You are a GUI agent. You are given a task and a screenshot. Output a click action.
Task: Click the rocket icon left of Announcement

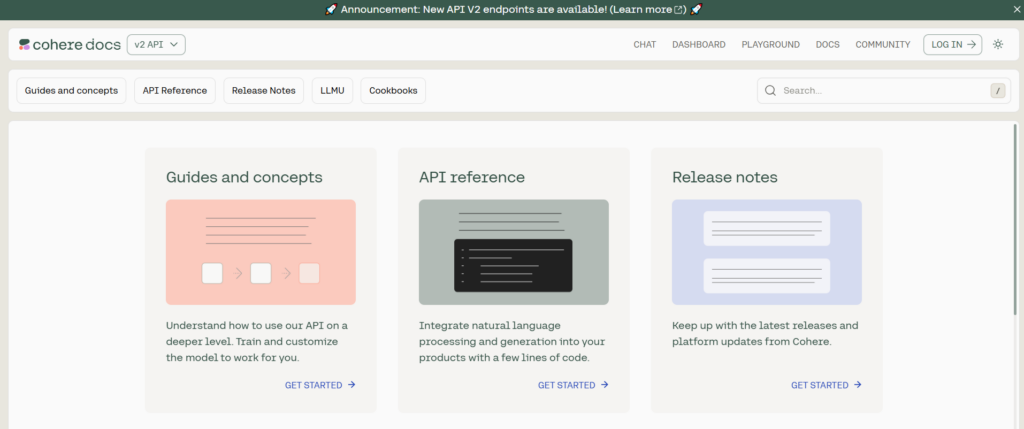pyautogui.click(x=331, y=9)
